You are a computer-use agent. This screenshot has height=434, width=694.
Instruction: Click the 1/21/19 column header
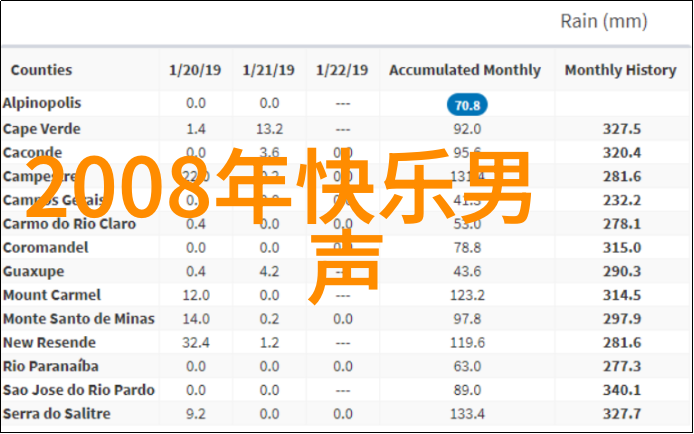point(268,70)
